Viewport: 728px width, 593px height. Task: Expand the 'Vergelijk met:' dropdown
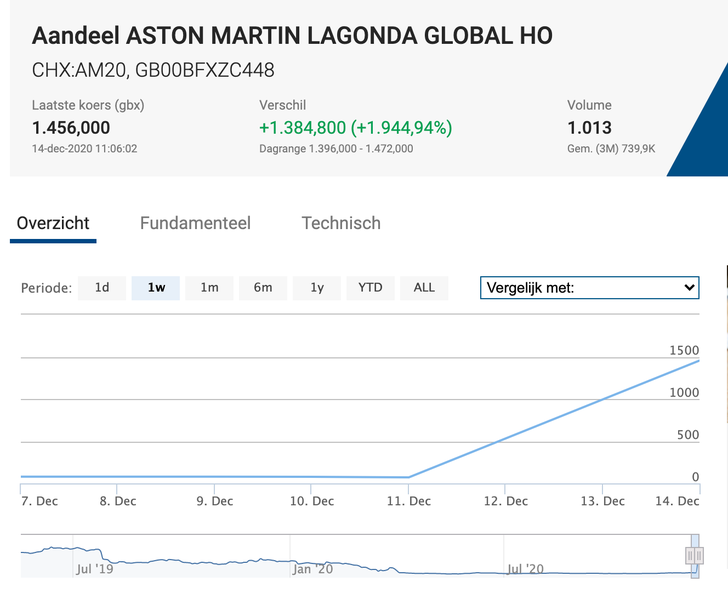[x=589, y=288]
